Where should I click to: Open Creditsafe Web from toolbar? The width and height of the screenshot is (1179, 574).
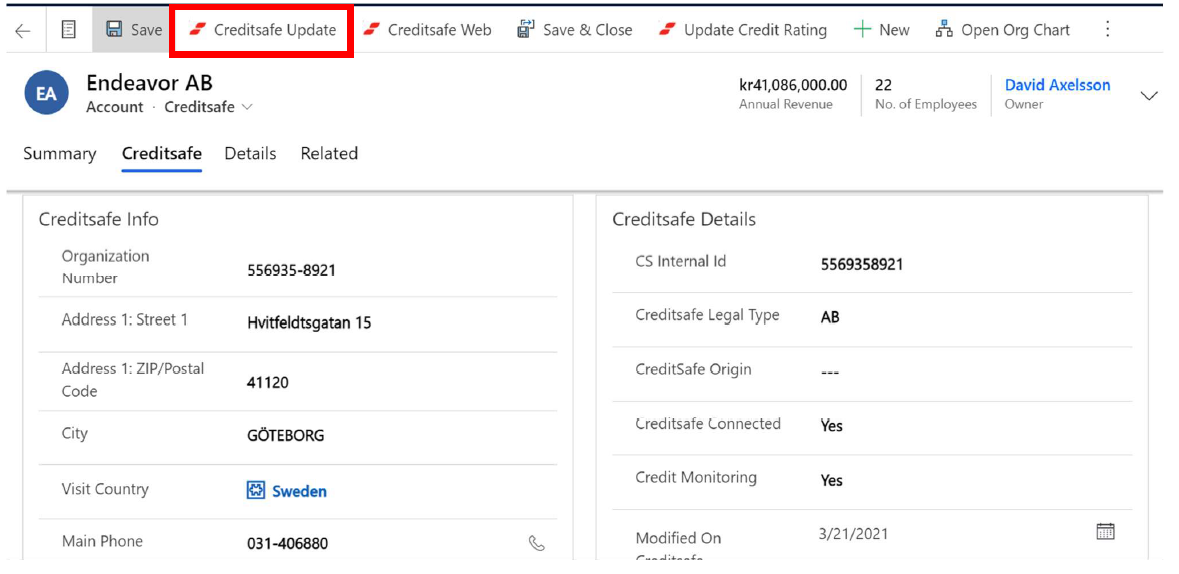(x=427, y=30)
